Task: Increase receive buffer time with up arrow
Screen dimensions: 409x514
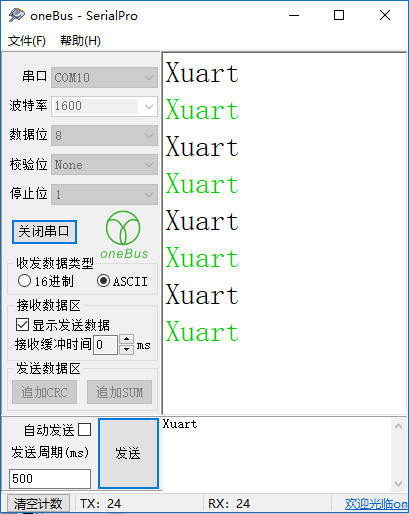Action: pos(126,340)
